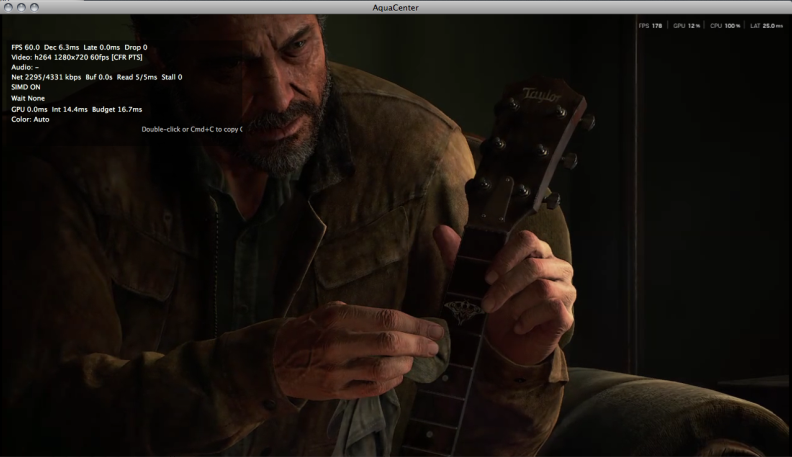Click the 'Read 5/5ms' stat
This screenshot has height=457, width=792.
[x=137, y=77]
